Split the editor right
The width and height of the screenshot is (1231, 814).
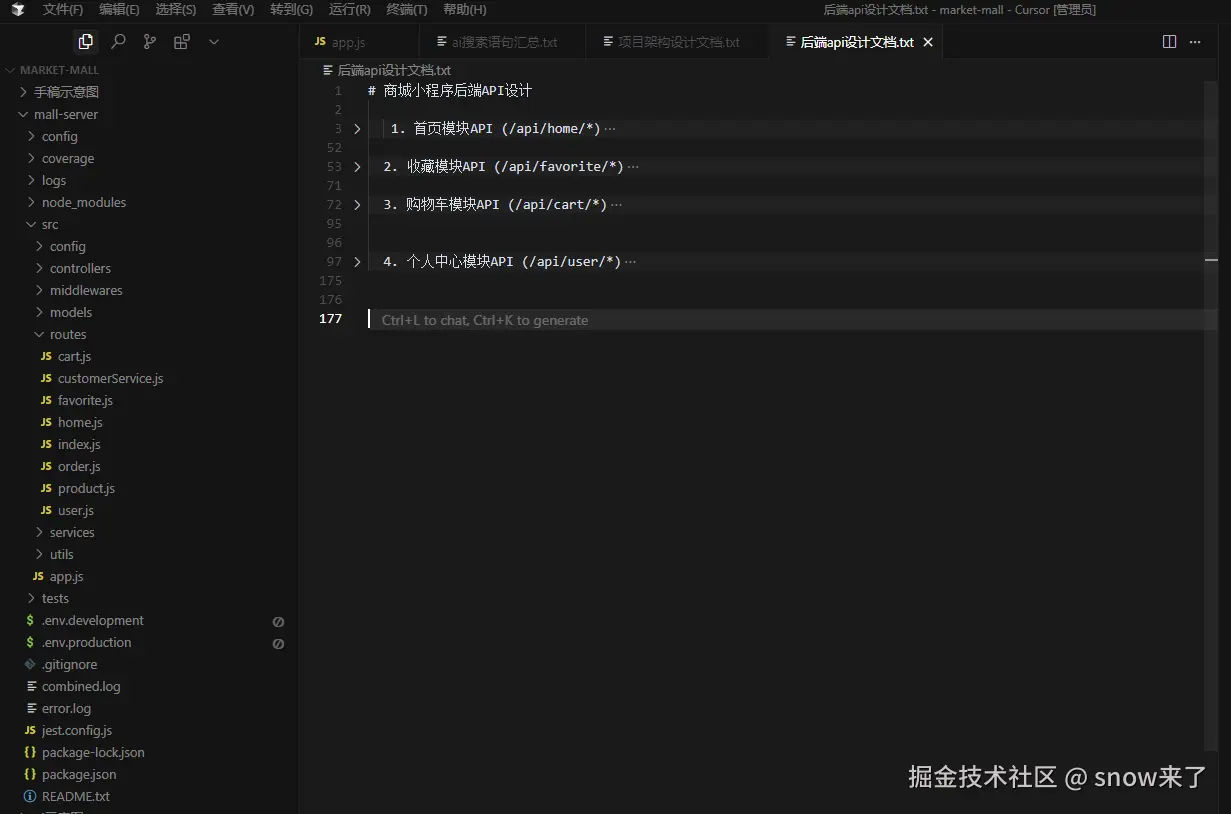1169,41
